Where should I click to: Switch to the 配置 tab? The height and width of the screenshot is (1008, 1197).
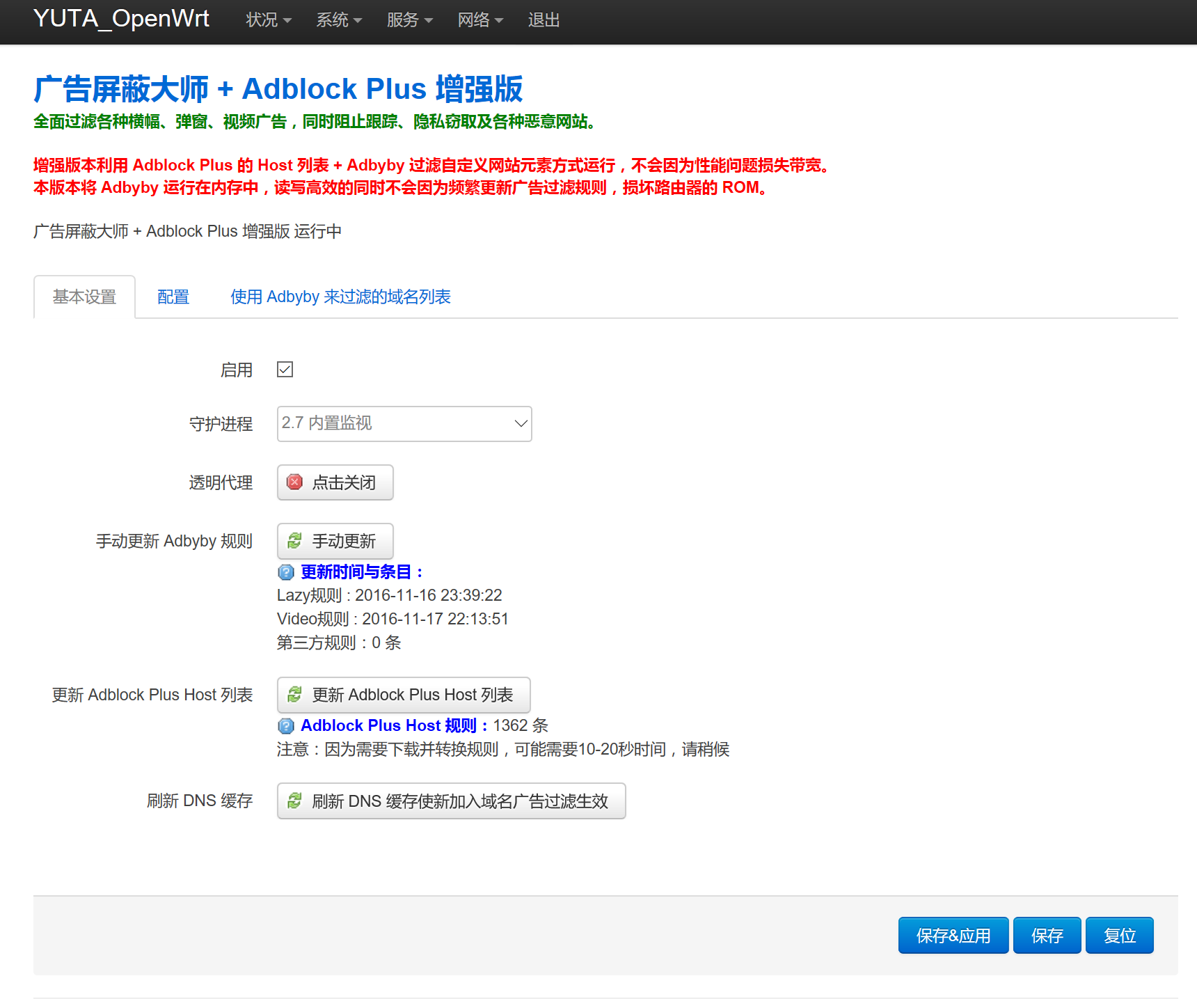click(173, 297)
